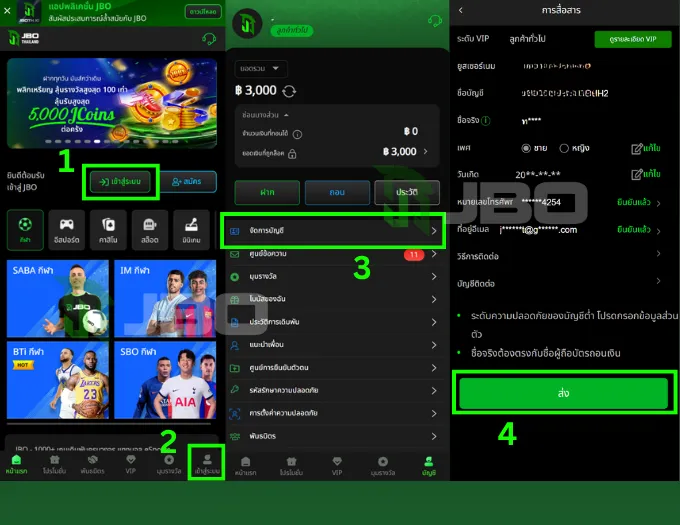The image size is (680, 525).
Task: Tap the profile avatar on account screen
Action: 248,23
